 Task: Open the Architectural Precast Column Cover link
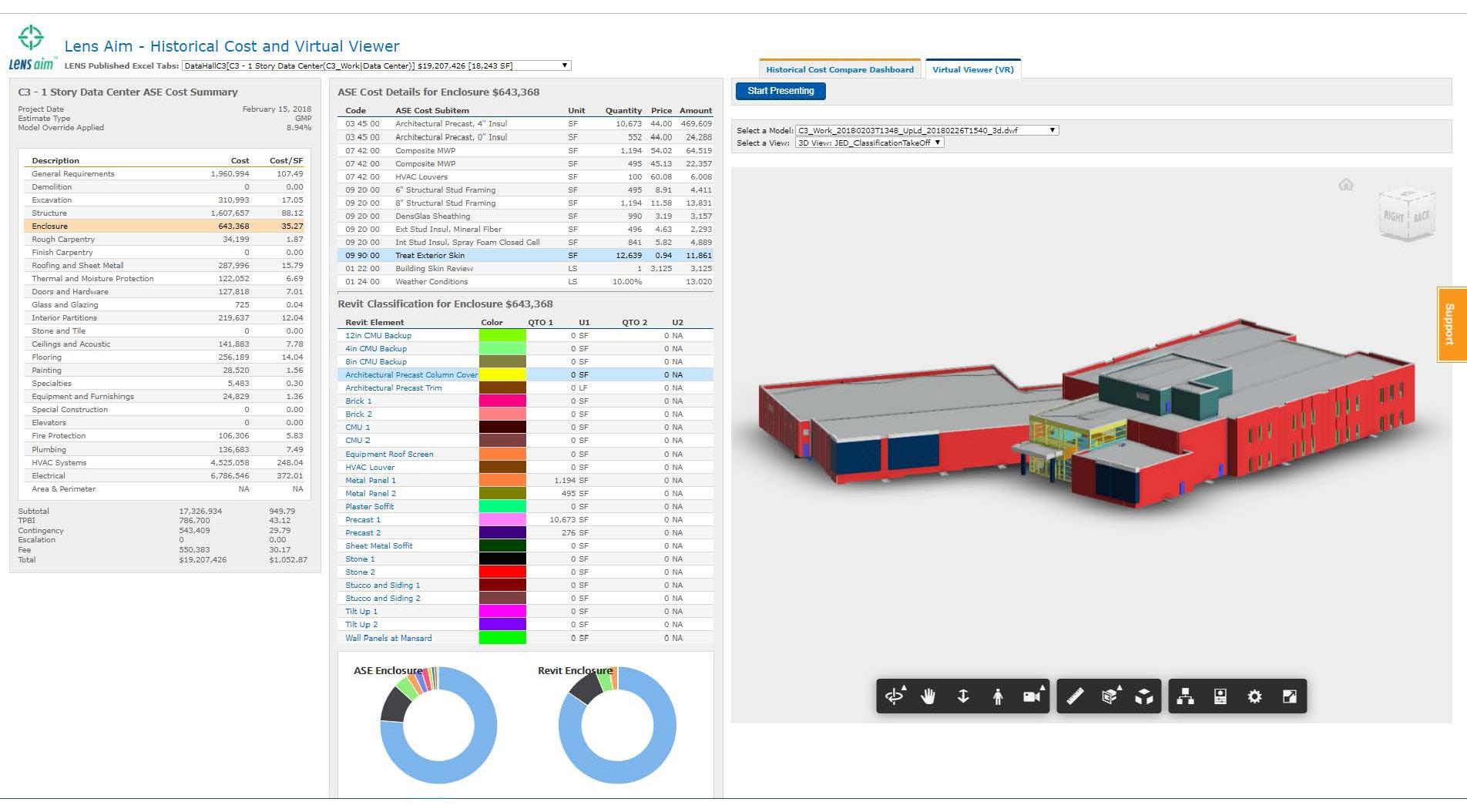(x=411, y=375)
